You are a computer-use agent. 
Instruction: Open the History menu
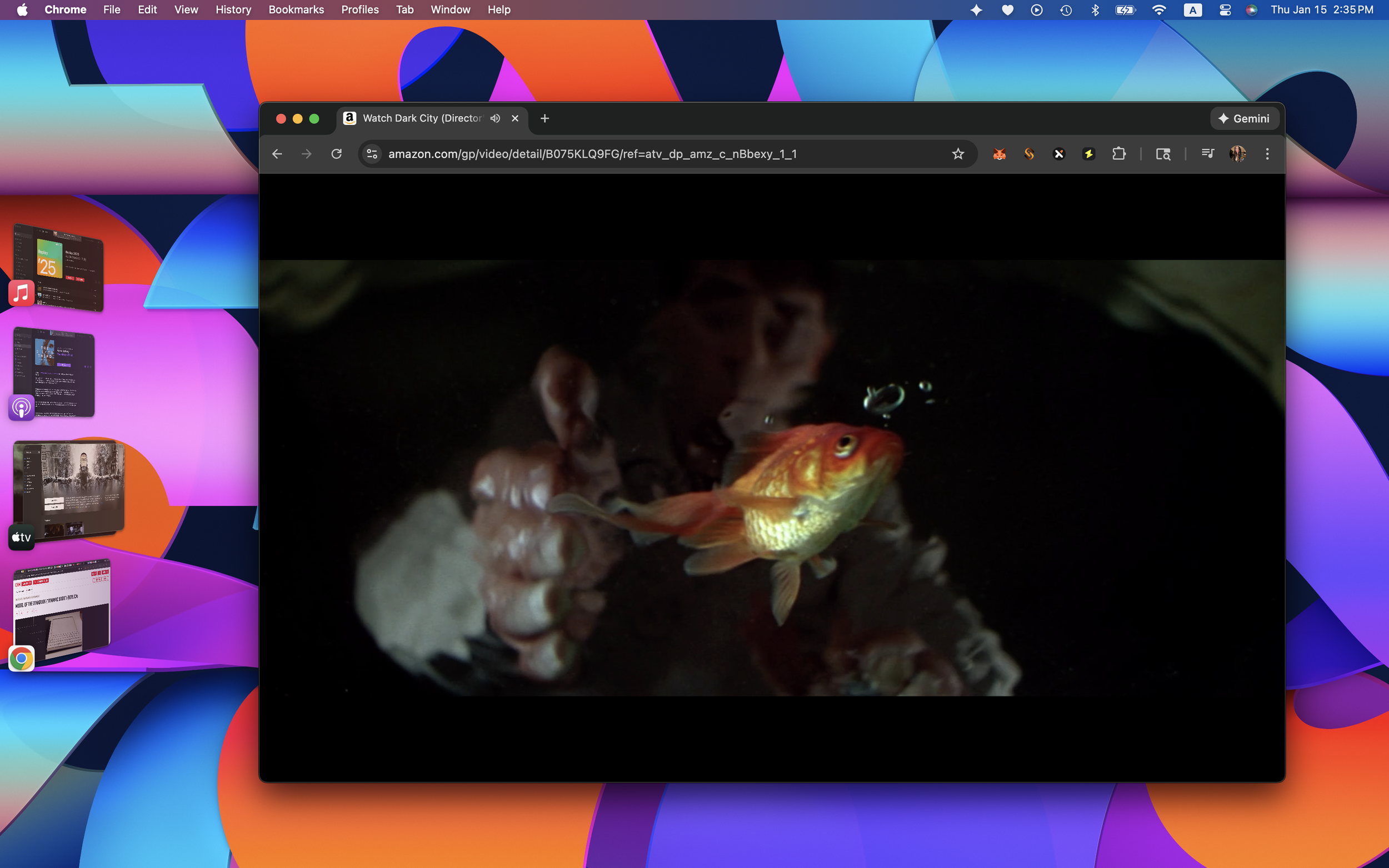(233, 10)
